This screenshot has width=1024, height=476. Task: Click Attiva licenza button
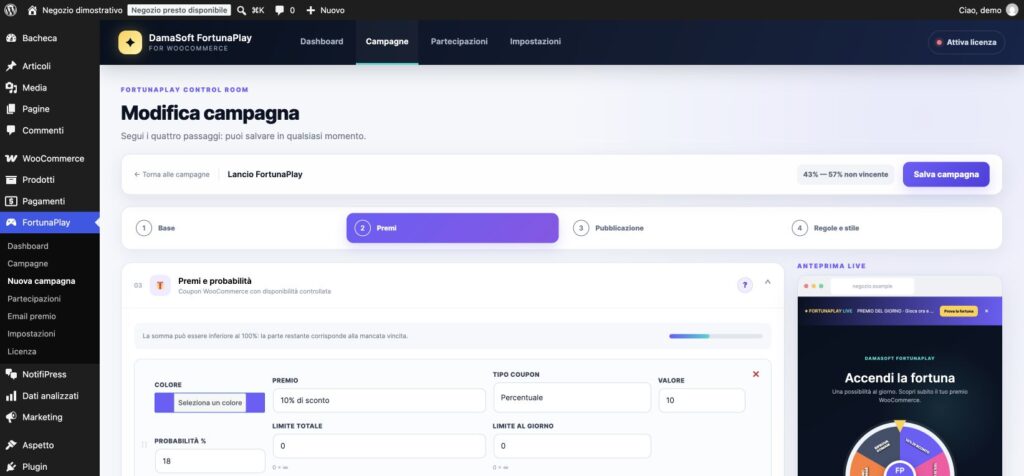(966, 42)
